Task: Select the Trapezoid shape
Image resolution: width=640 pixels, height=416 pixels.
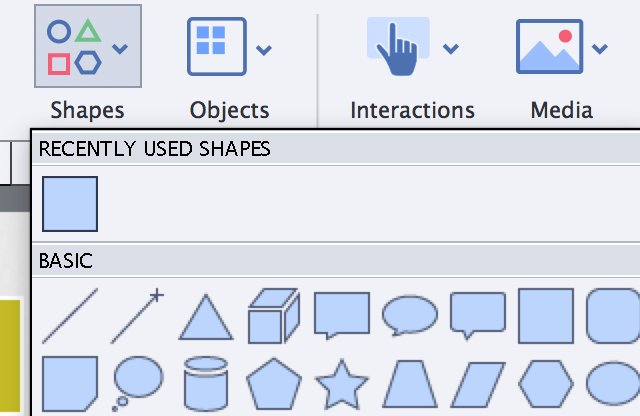Action: [410, 383]
